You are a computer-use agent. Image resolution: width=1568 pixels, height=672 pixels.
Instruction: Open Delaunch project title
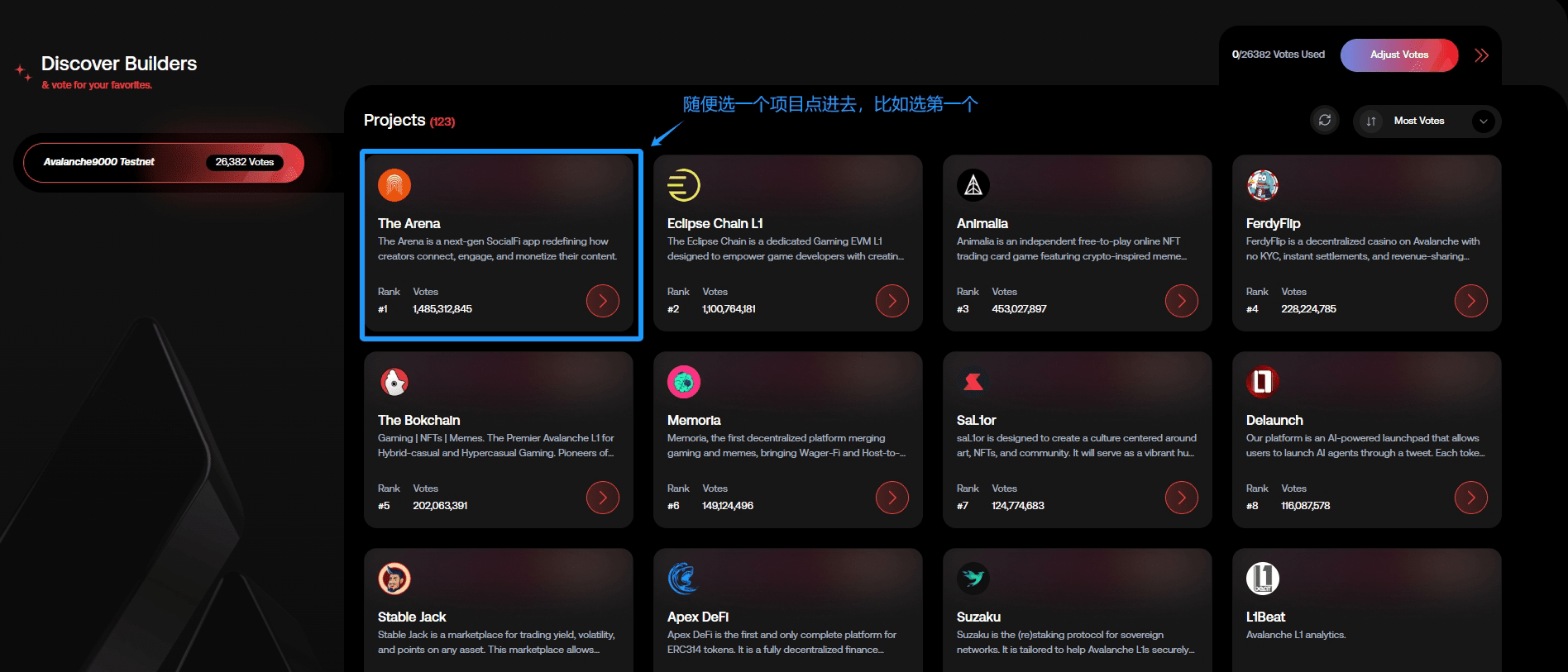[x=1274, y=420]
